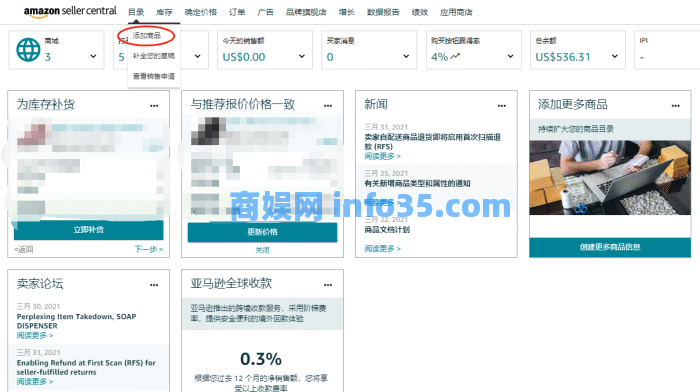This screenshot has height=392, width=700.
Task: Open the more options of 新闻 card
Action: [502, 106]
